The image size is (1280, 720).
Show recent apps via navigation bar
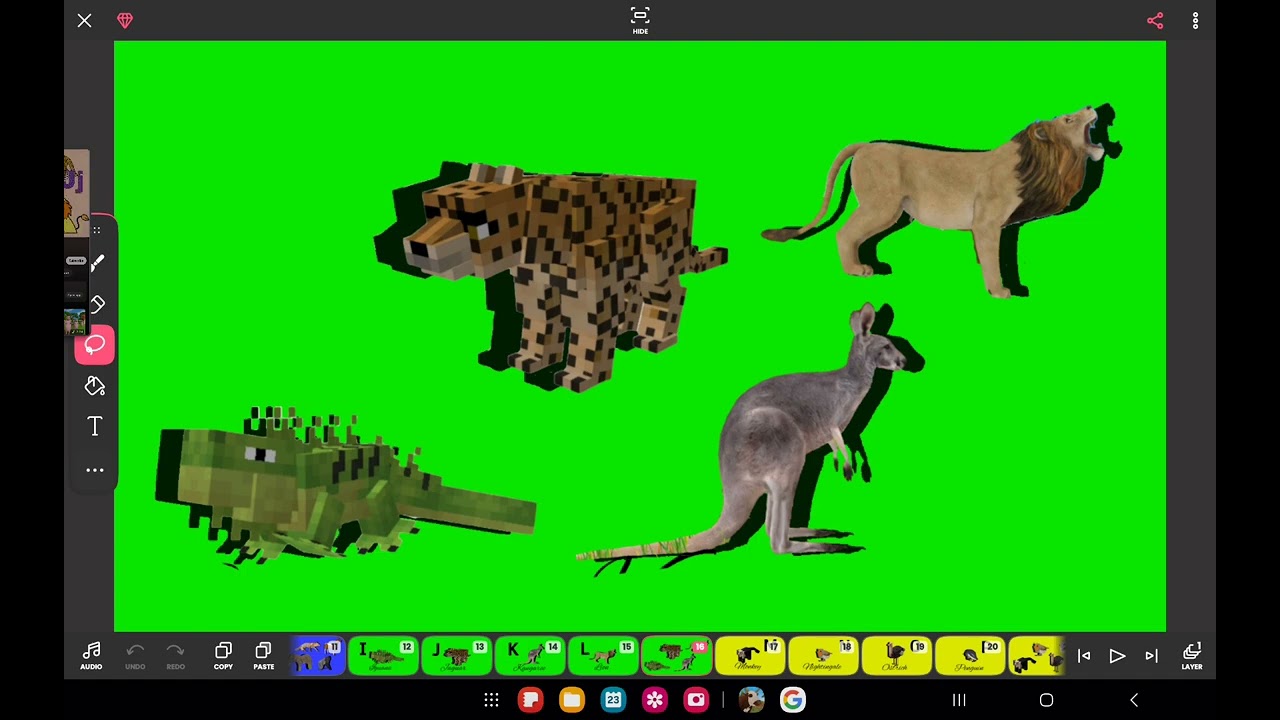959,700
